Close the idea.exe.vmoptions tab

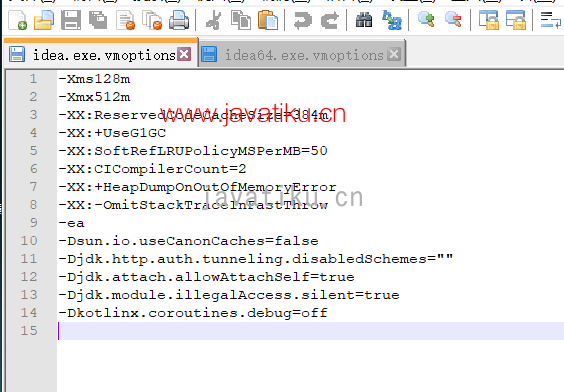pos(184,54)
